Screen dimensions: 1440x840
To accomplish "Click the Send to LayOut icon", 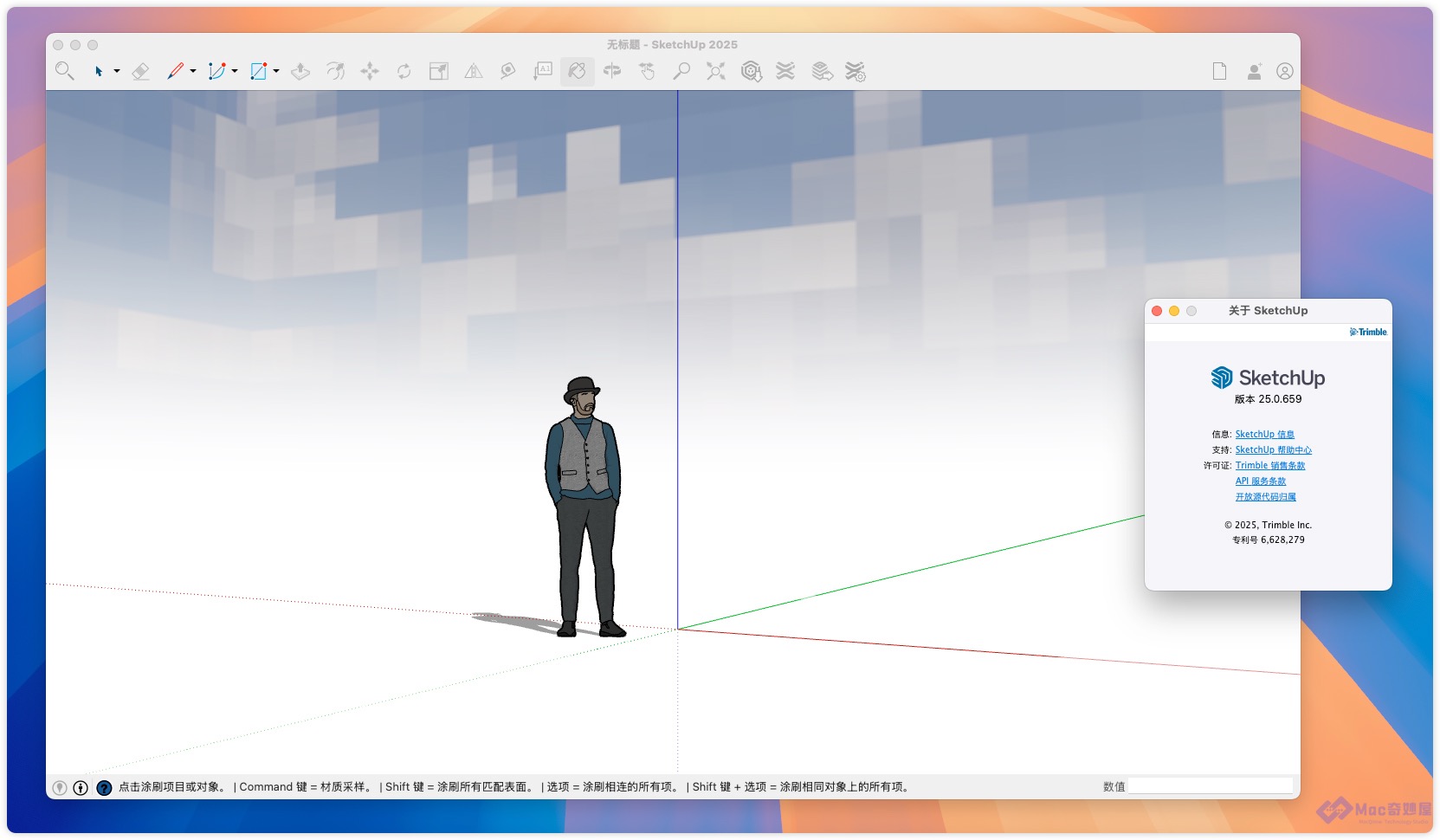I will tap(822, 71).
